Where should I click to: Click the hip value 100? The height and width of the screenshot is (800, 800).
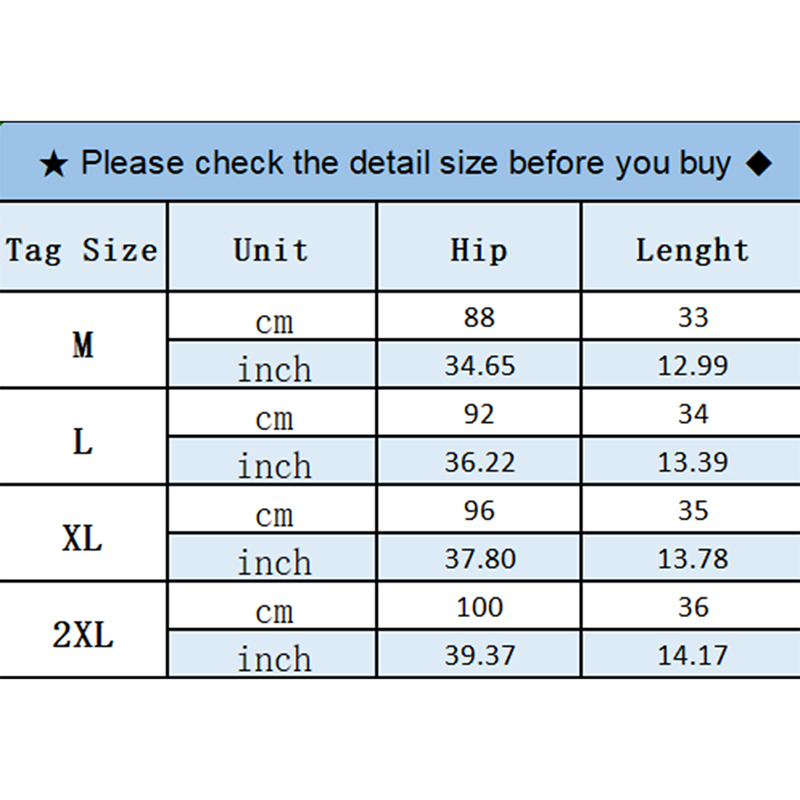[479, 607]
